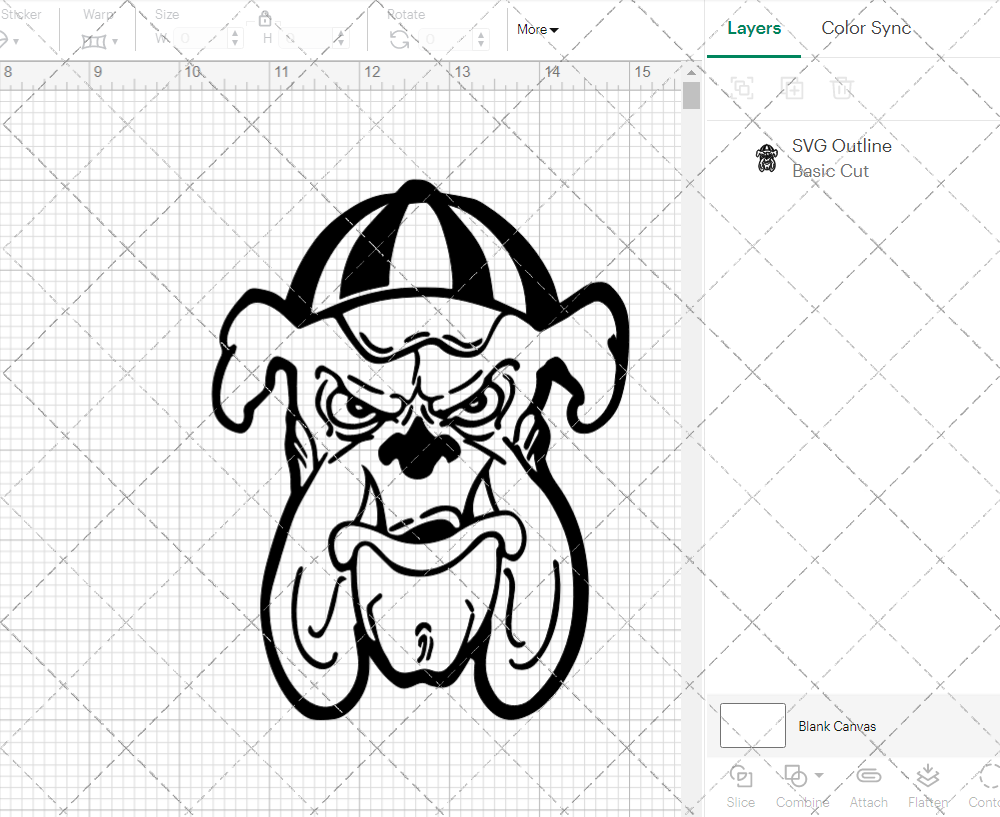
Task: Click the Group layers icon
Action: [x=742, y=88]
